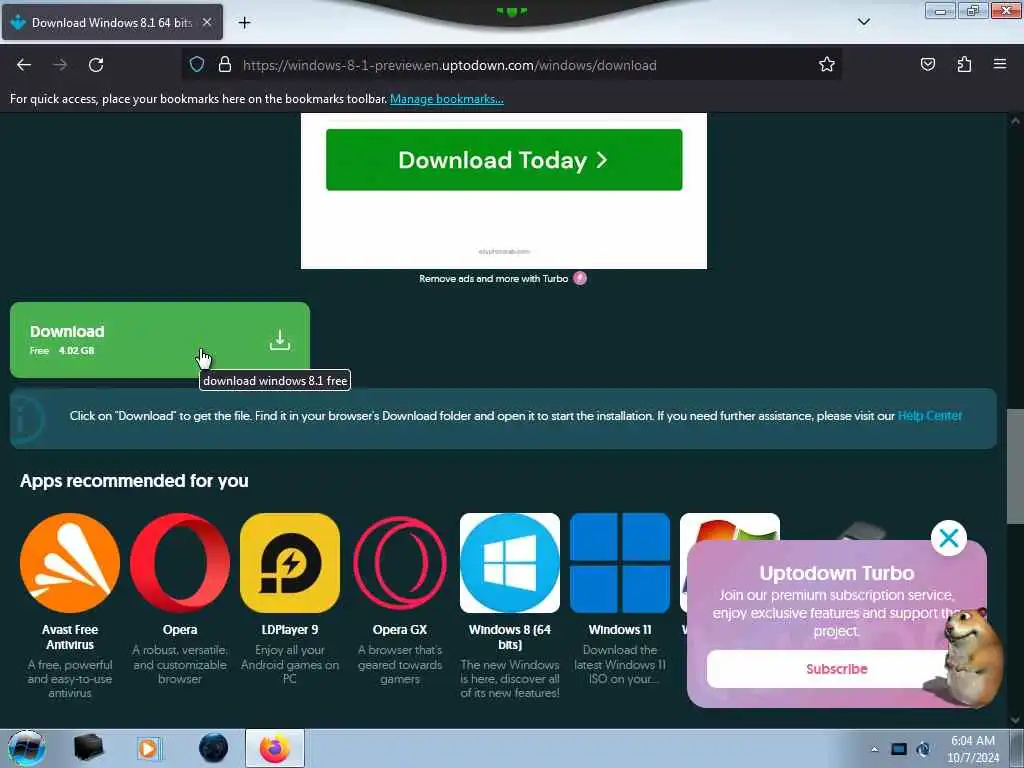Click the Opera GX title text

click(x=400, y=630)
